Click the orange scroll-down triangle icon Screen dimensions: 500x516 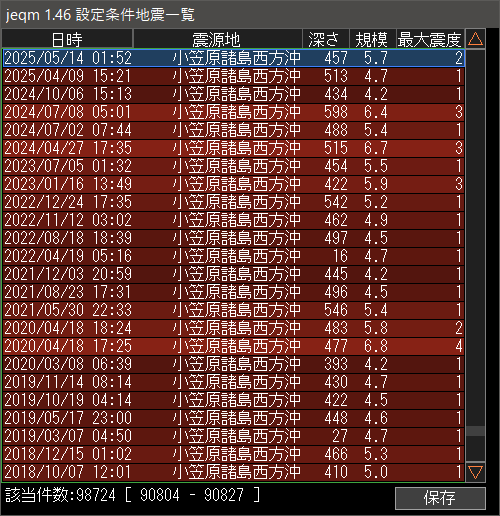click(x=475, y=472)
